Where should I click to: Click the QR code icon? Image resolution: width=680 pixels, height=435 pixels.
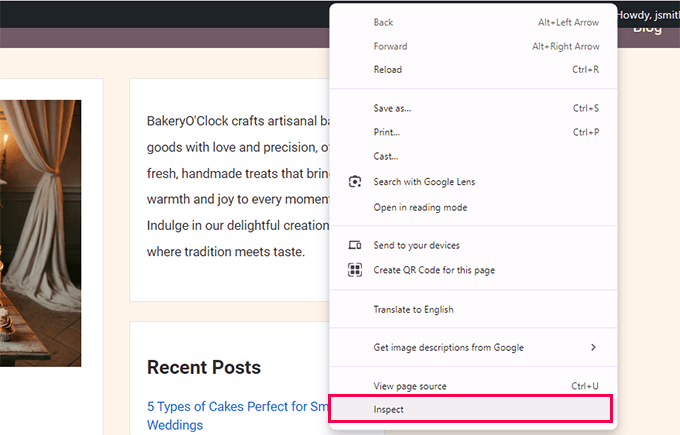pyautogui.click(x=354, y=270)
